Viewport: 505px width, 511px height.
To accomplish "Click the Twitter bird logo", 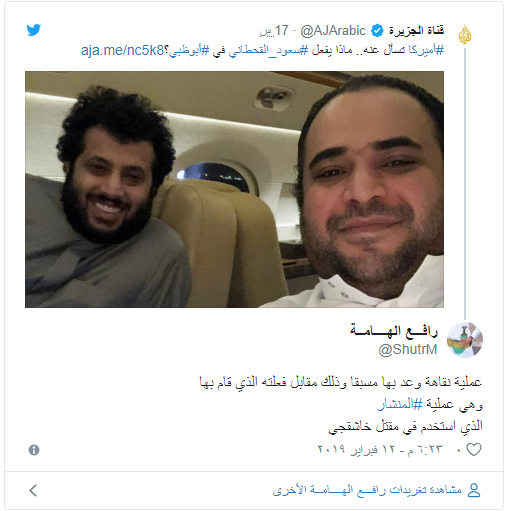I will [x=34, y=30].
